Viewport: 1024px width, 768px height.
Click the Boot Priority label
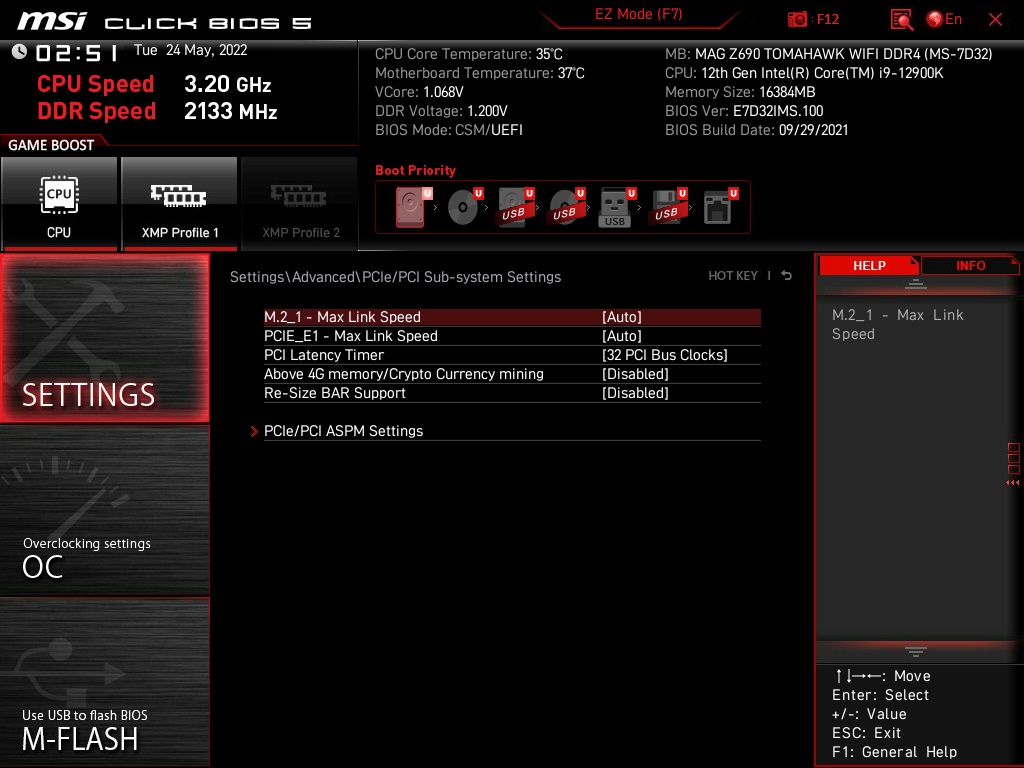(x=415, y=170)
